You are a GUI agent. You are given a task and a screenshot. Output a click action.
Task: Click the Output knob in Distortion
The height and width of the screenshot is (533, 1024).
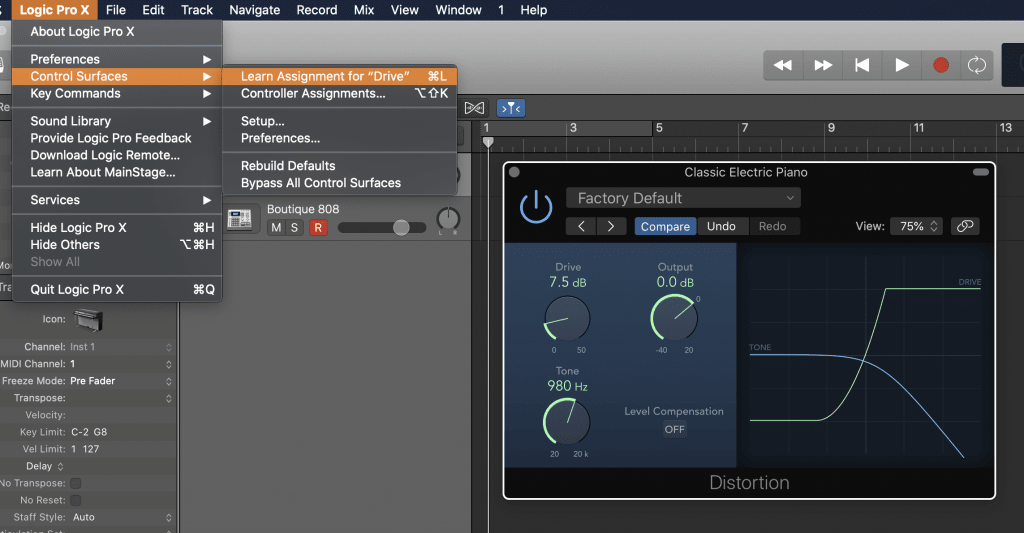coord(675,318)
